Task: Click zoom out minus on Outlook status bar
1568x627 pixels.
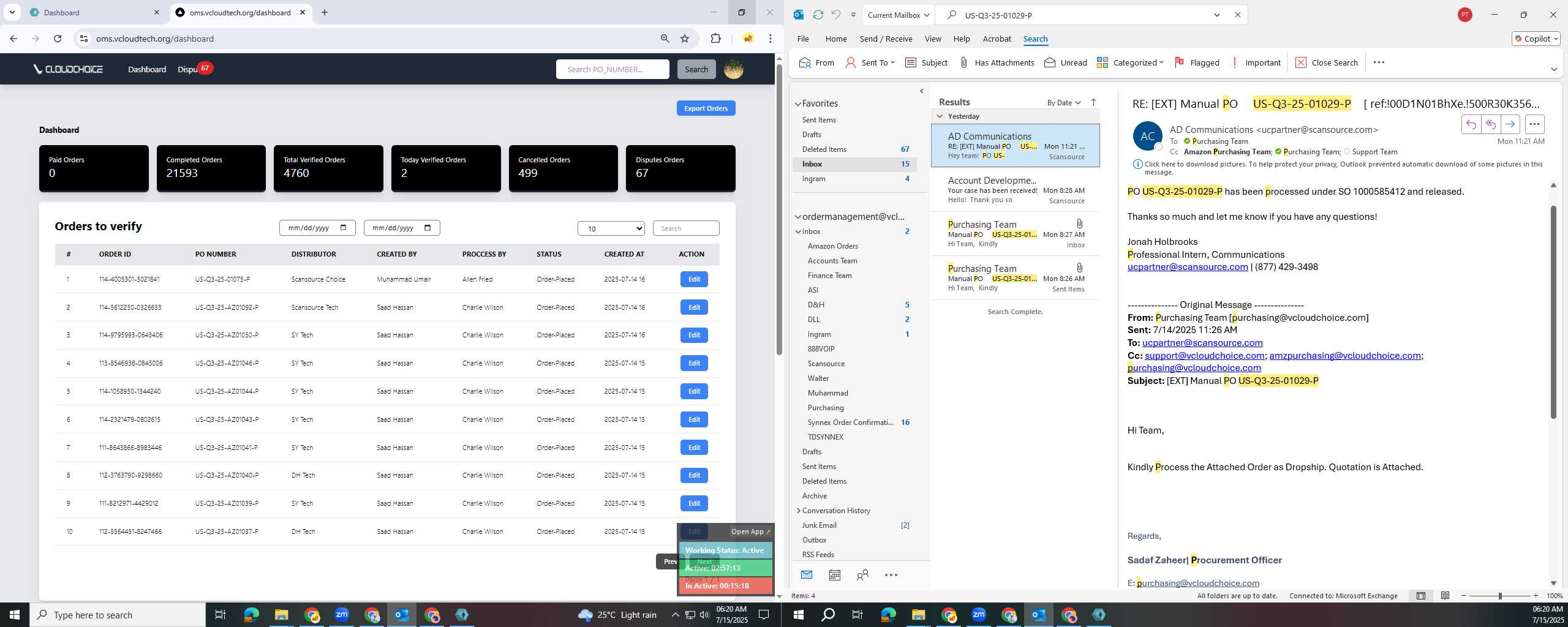Action: pyautogui.click(x=1464, y=596)
